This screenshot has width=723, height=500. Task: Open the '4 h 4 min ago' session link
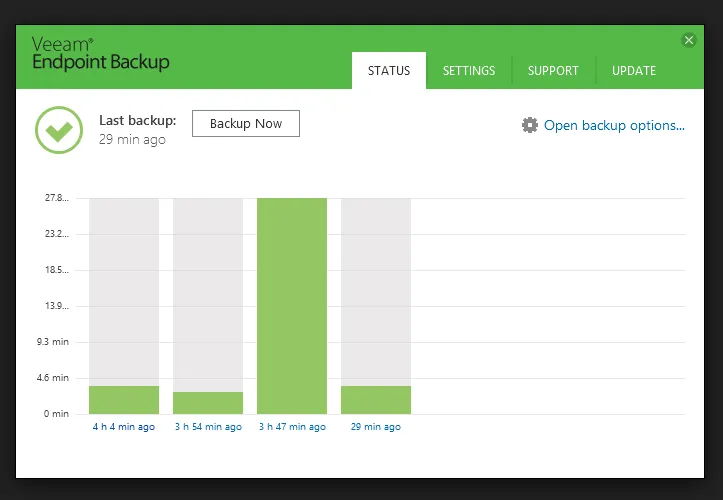(x=124, y=427)
